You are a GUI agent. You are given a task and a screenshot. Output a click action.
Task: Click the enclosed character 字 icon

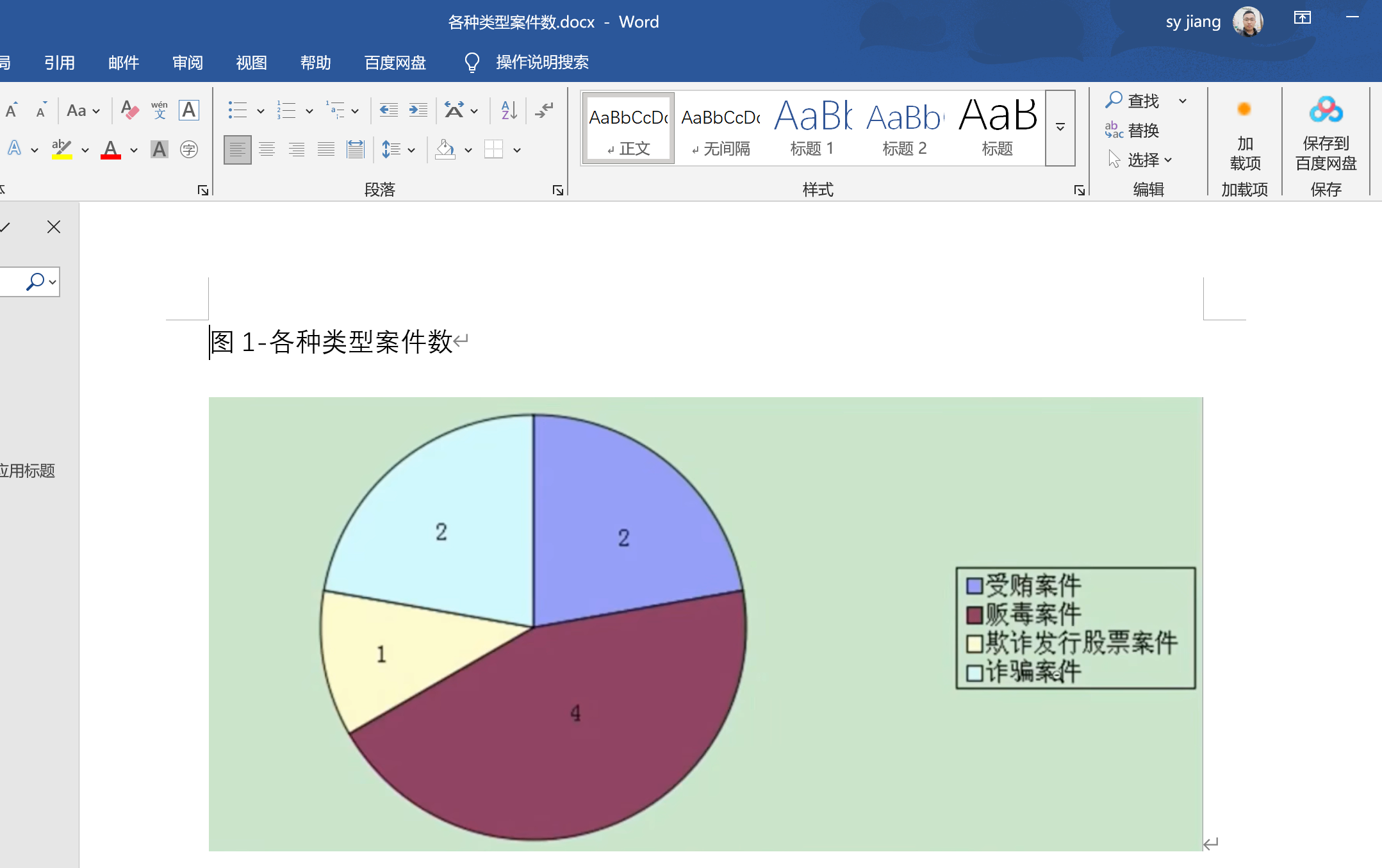188,150
